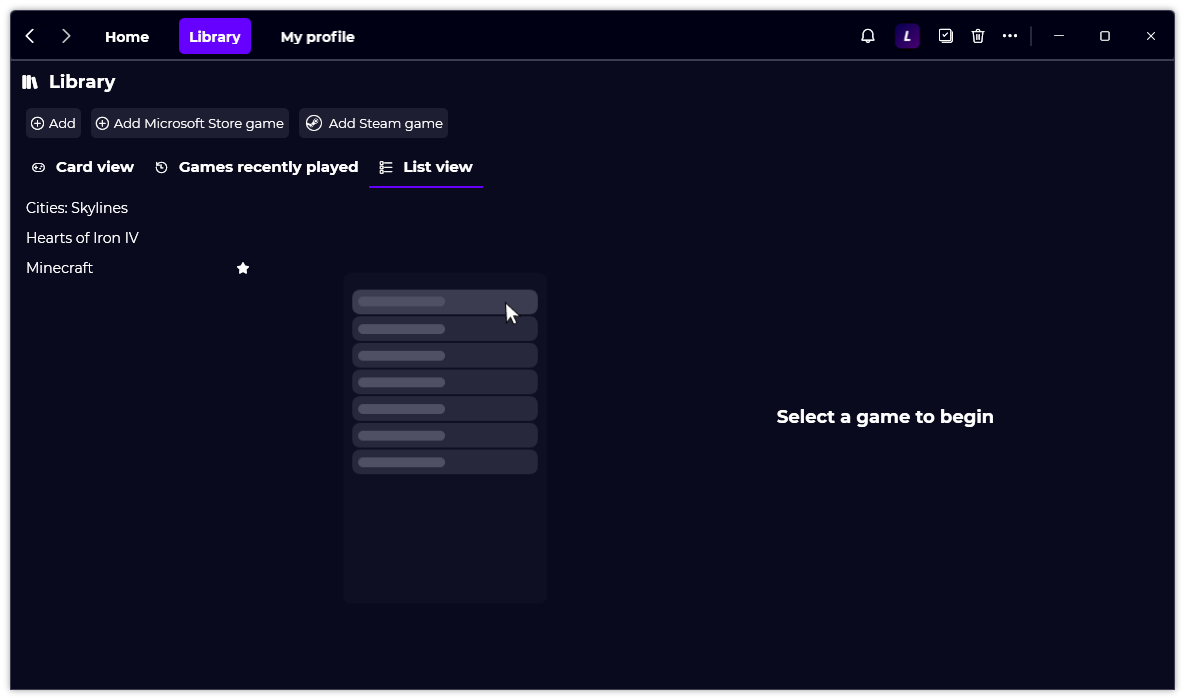Image resolution: width=1185 pixels, height=700 pixels.
Task: Click Add Steam game
Action: point(373,123)
